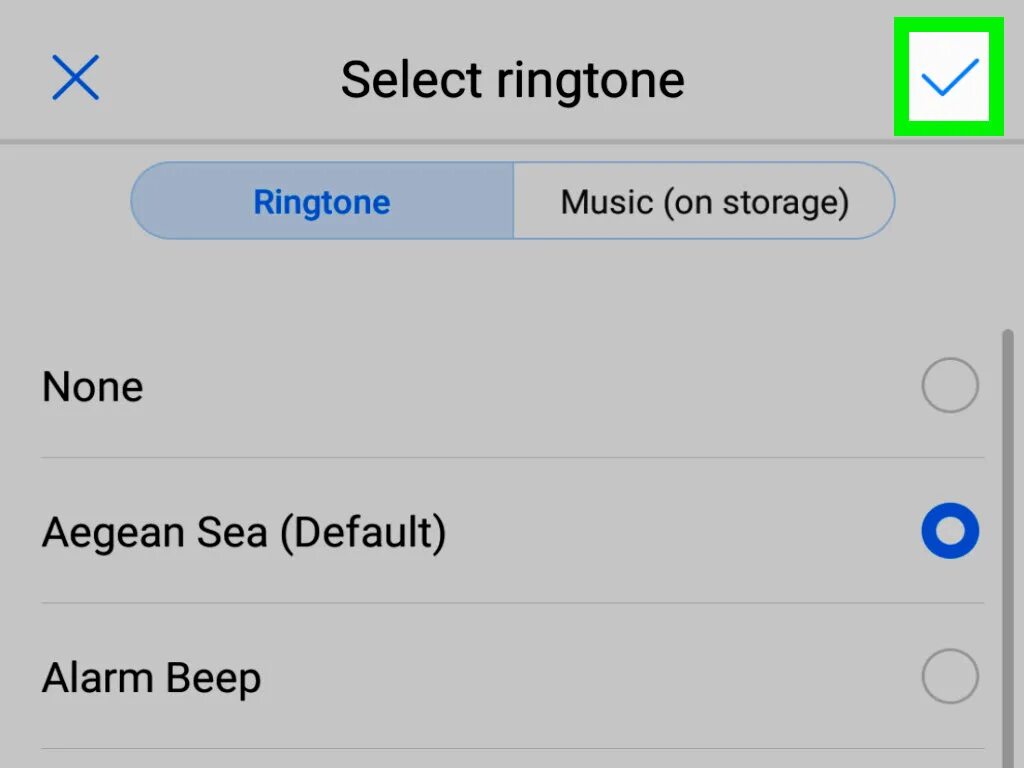1024x768 pixels.
Task: Dismiss the Select ringtone screen
Action: point(76,78)
